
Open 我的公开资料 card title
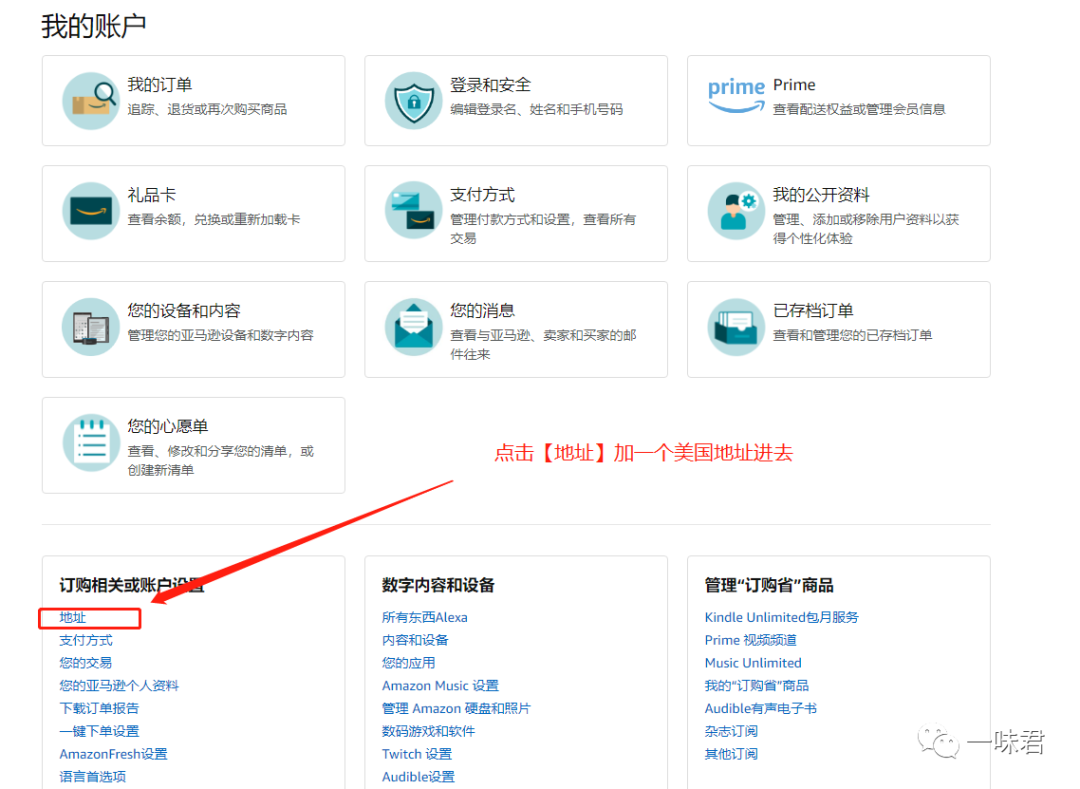(x=821, y=195)
